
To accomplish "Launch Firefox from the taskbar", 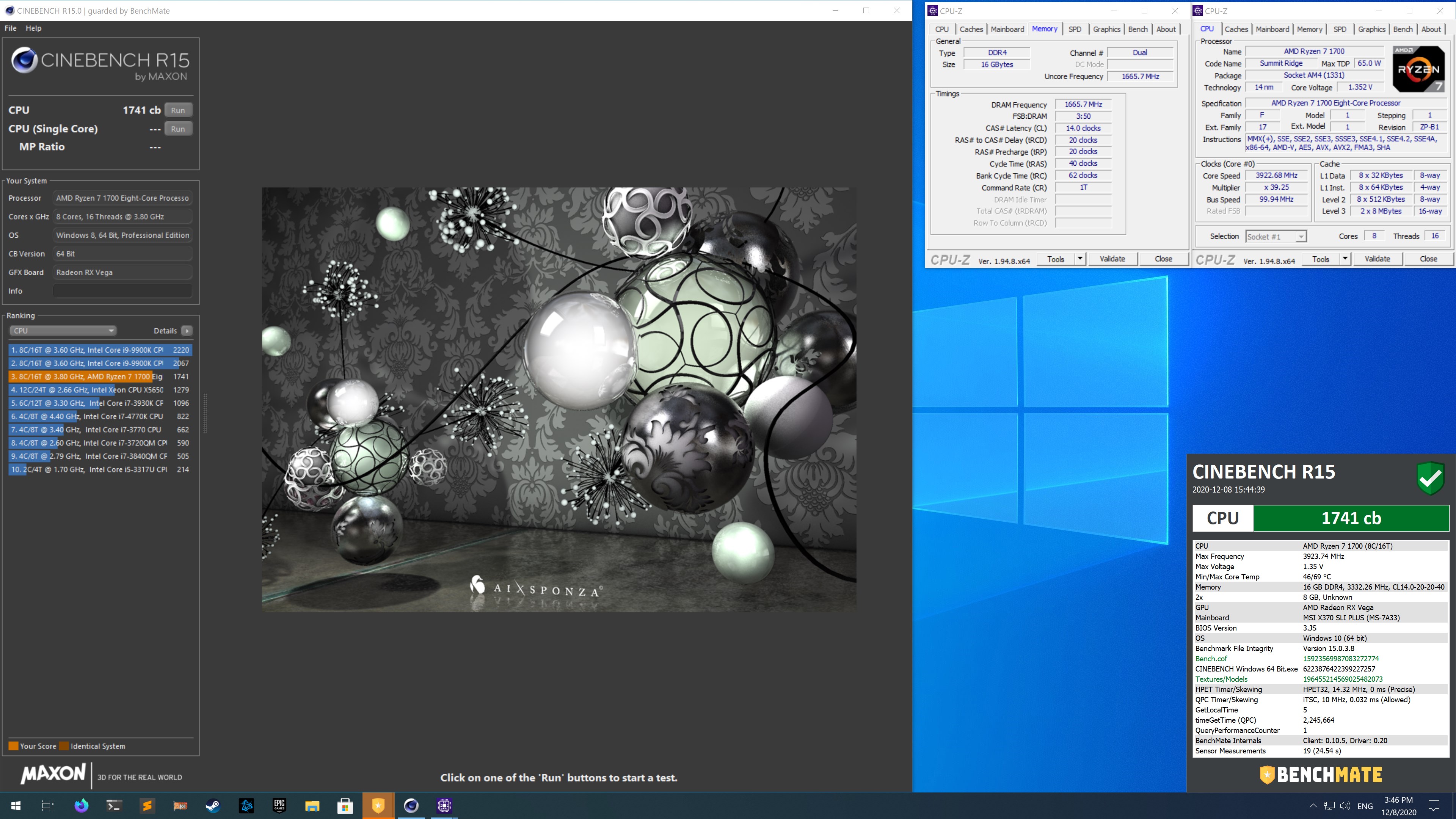I will click(82, 805).
